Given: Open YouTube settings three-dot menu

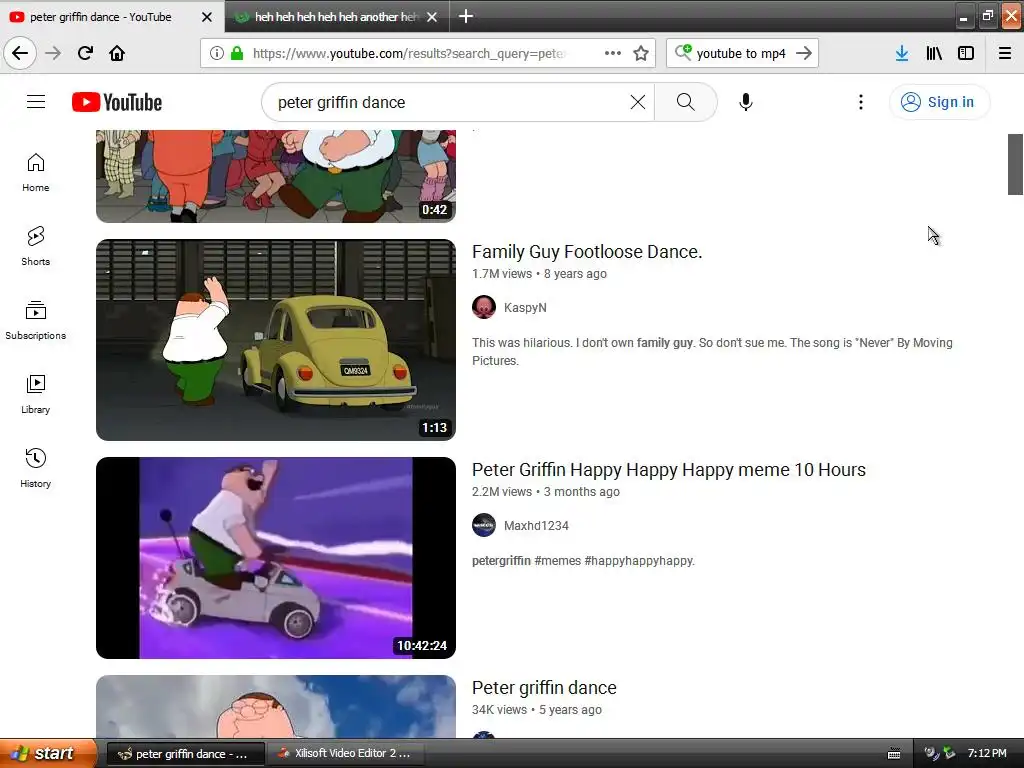Looking at the screenshot, I should (x=861, y=102).
